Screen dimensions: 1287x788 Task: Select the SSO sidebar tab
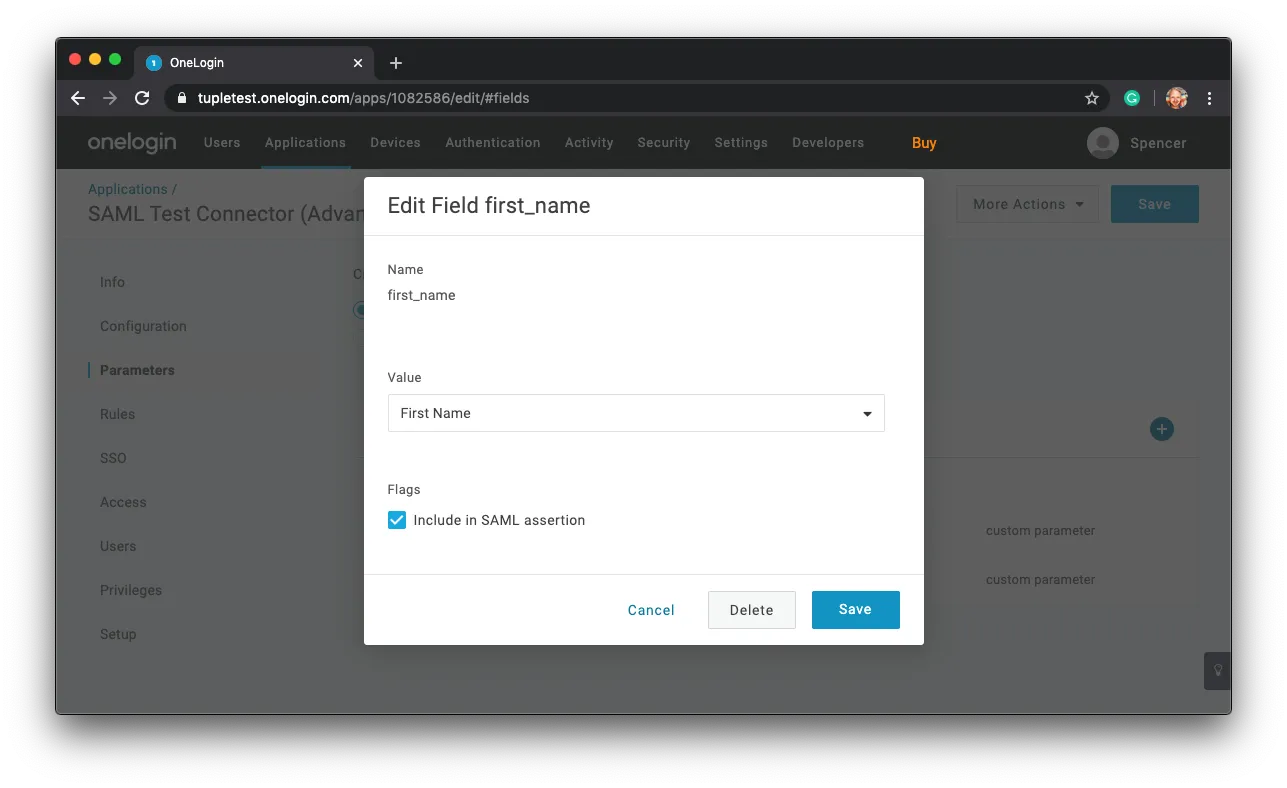coord(113,458)
